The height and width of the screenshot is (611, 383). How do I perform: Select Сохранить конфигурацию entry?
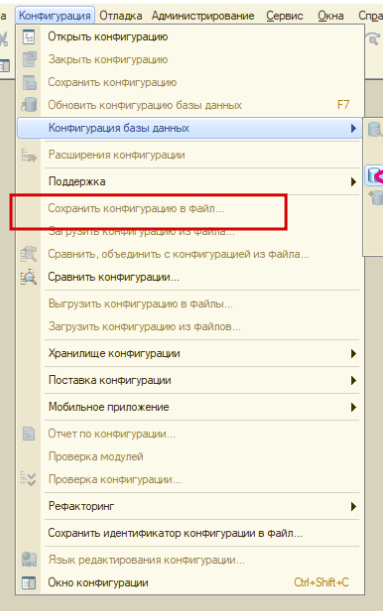pyautogui.click(x=190, y=83)
